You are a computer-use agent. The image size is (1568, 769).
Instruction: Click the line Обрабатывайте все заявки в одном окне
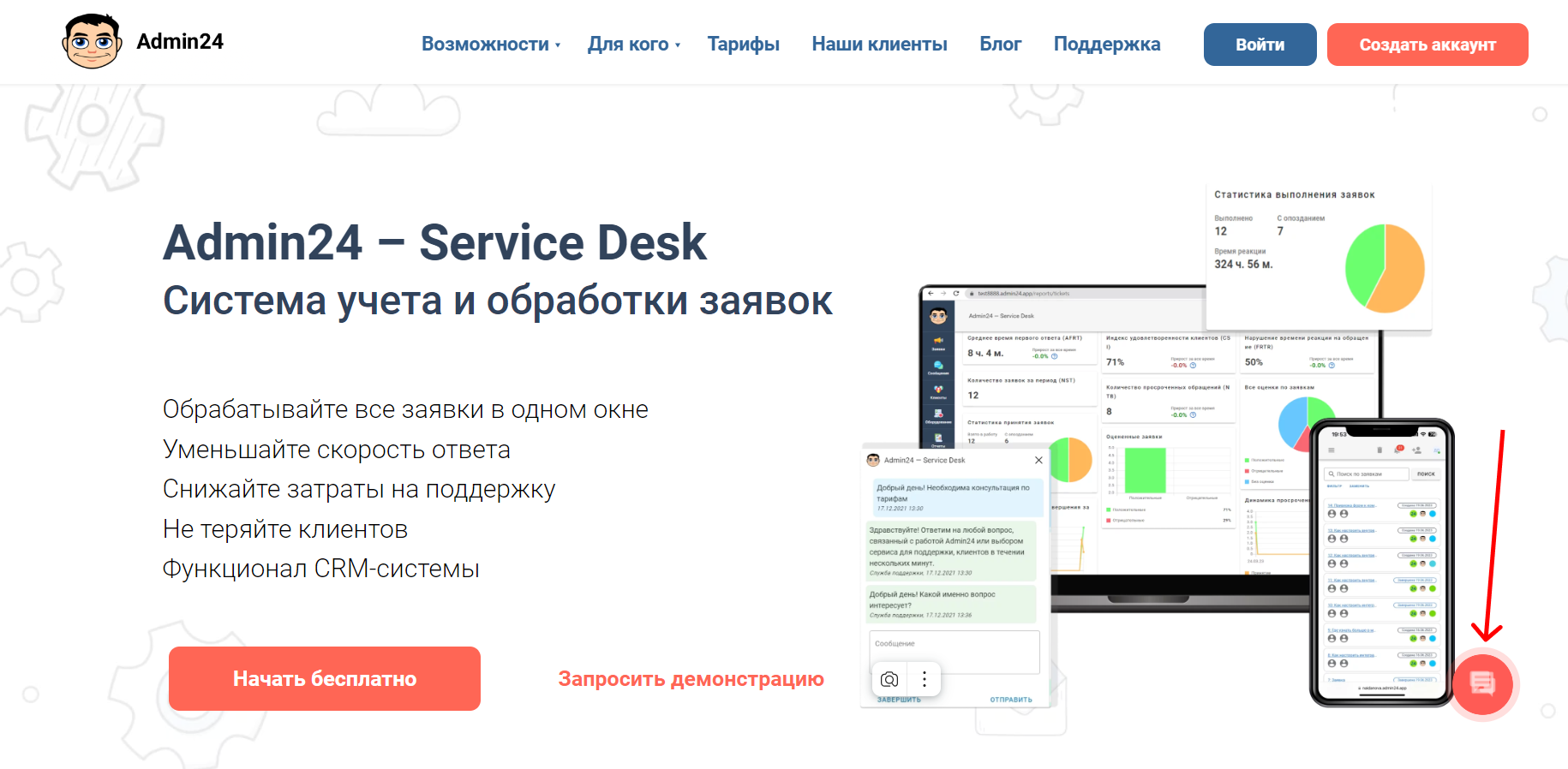coord(405,409)
